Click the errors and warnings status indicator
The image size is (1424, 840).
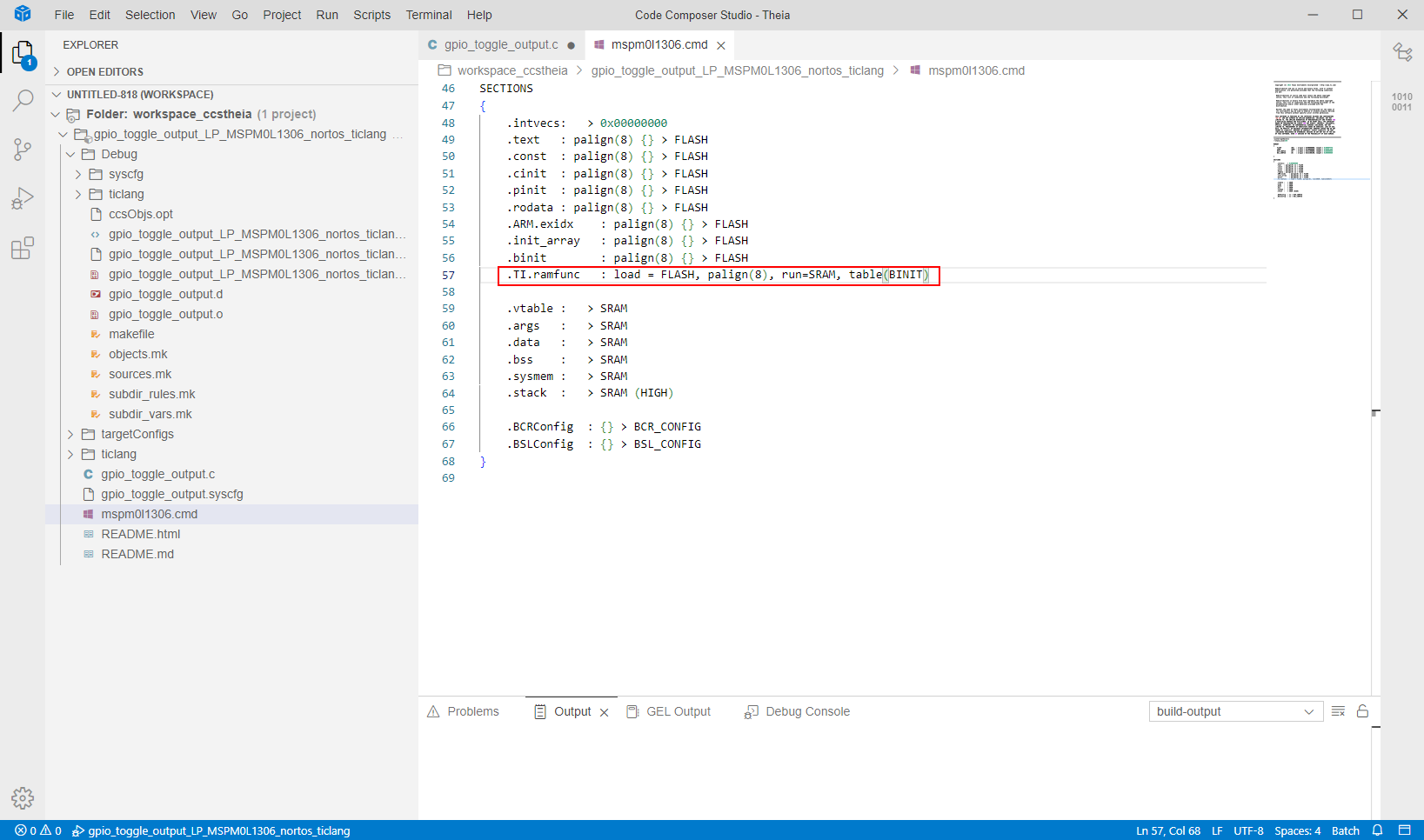click(x=38, y=830)
